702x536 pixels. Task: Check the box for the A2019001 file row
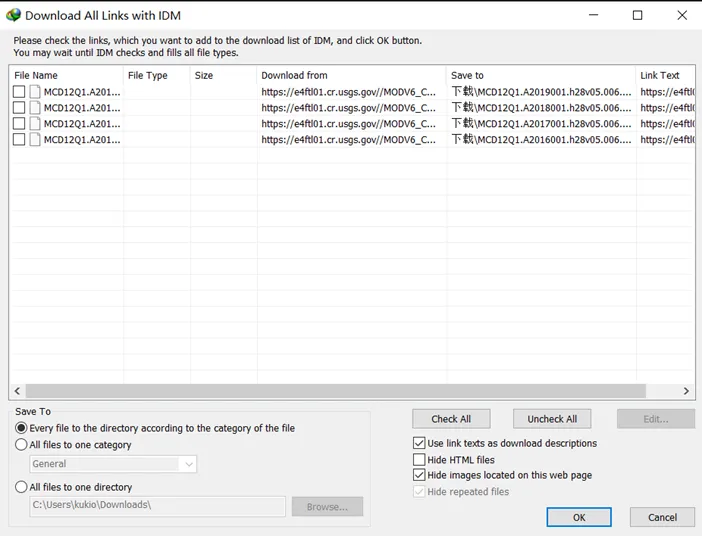(19, 92)
